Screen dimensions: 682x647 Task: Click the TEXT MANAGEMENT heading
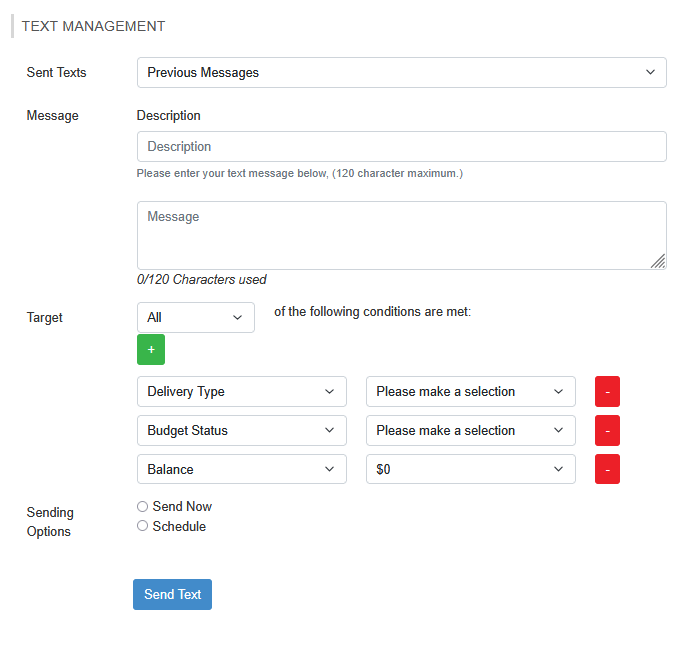[93, 26]
